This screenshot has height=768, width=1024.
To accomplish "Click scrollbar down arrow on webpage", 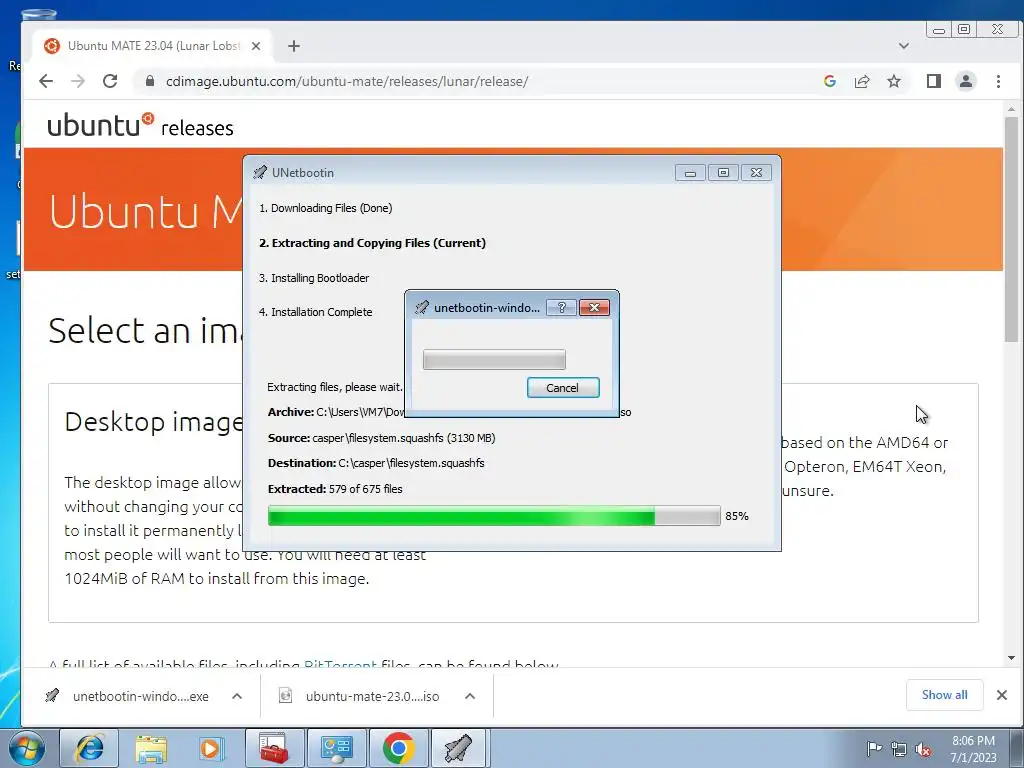I will [x=1012, y=658].
